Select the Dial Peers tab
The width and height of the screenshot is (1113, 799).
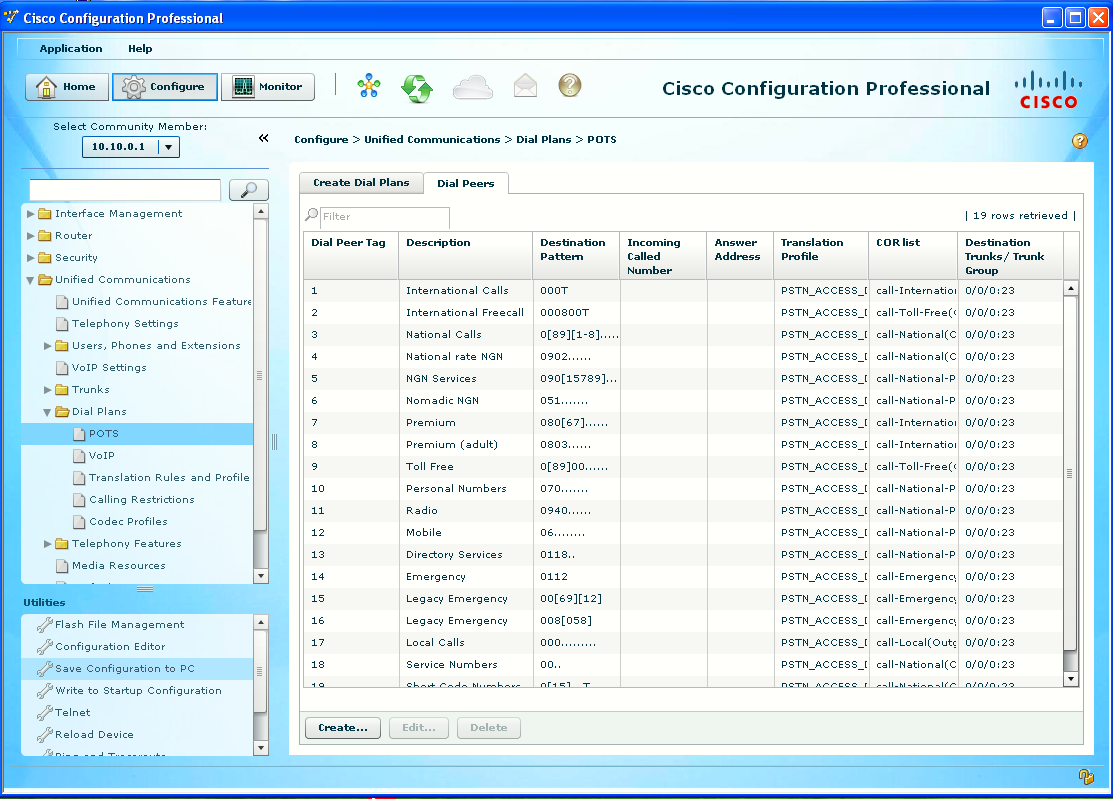tap(466, 183)
